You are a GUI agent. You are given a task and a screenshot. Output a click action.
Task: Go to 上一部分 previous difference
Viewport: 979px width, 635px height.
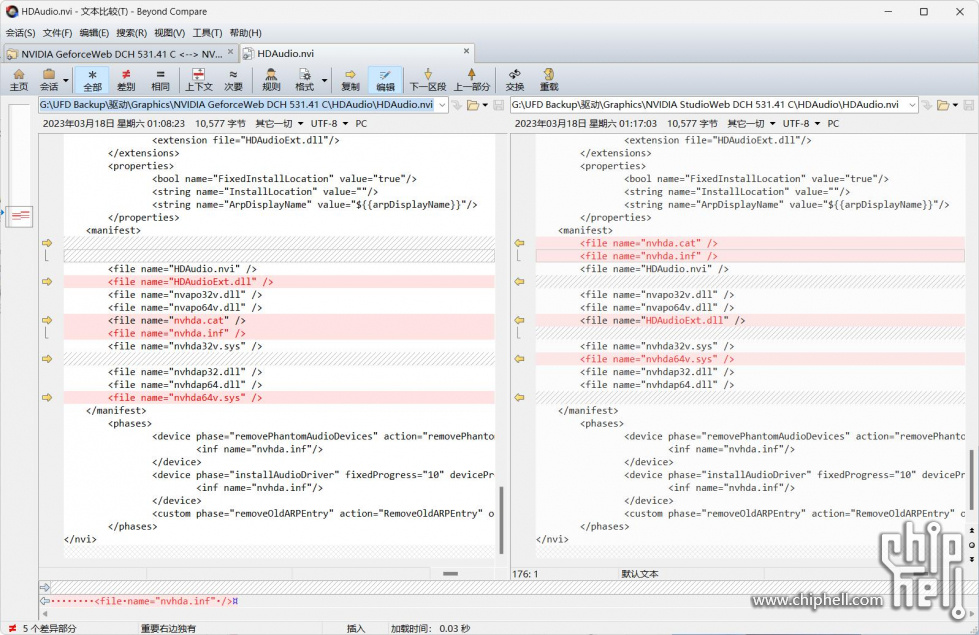[x=471, y=80]
